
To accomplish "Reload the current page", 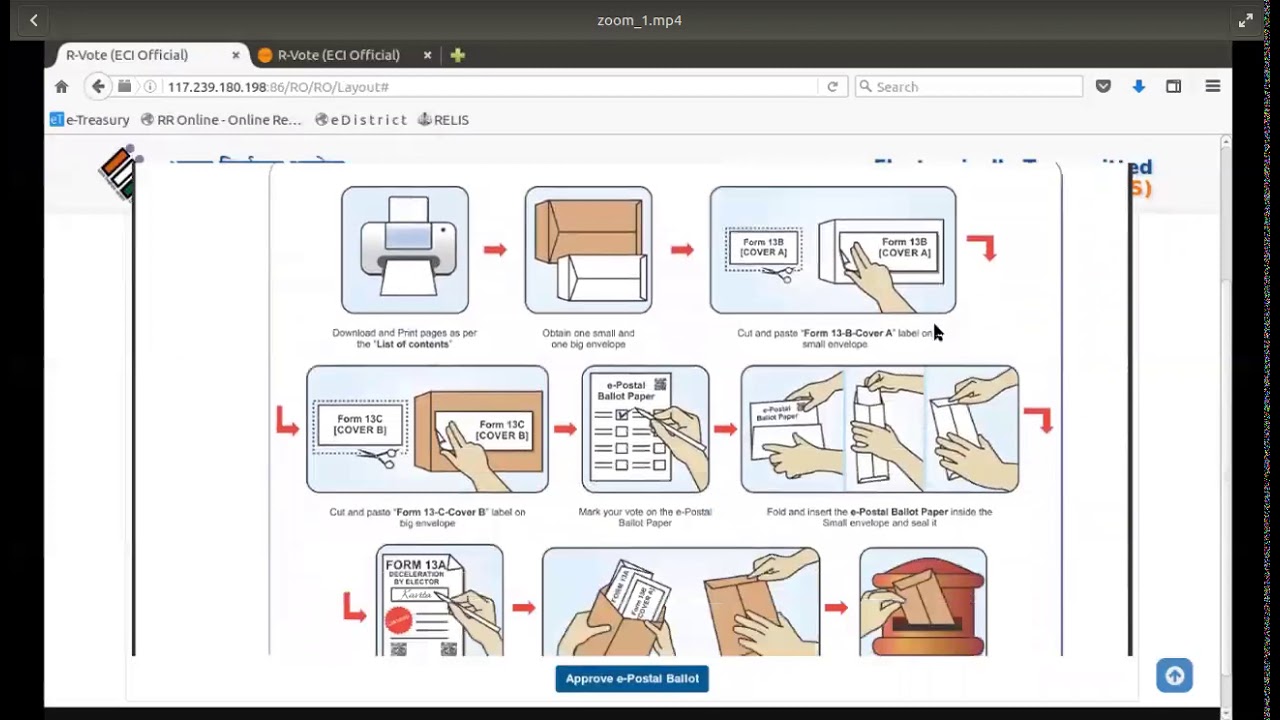I will 832,87.
